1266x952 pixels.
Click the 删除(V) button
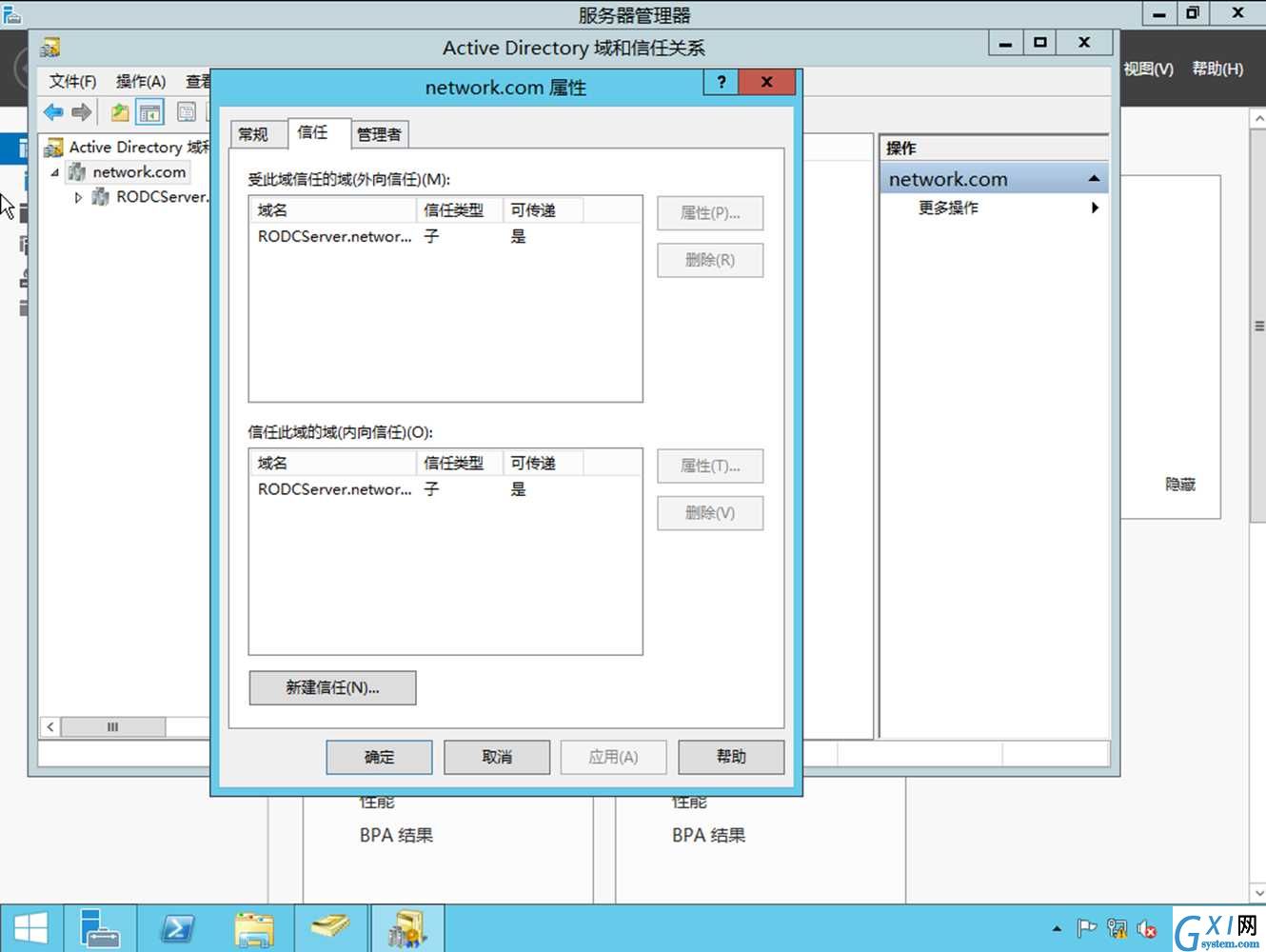pos(710,513)
